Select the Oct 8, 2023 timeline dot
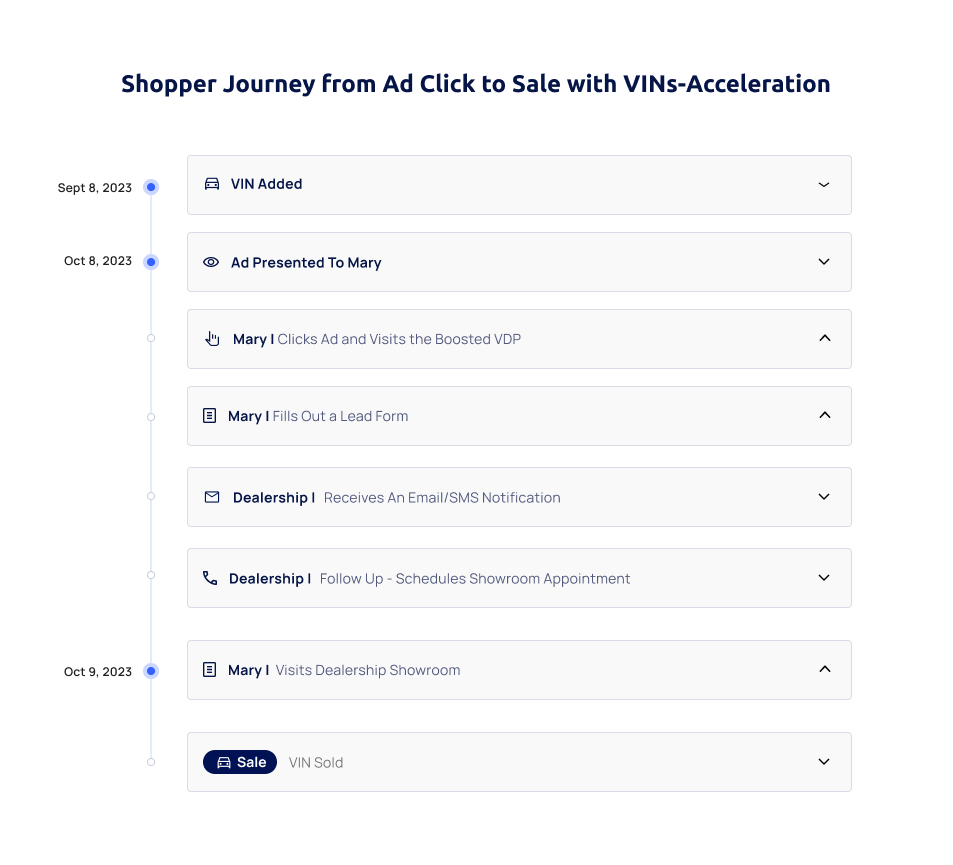Screen dimensions: 953x865 tap(151, 262)
